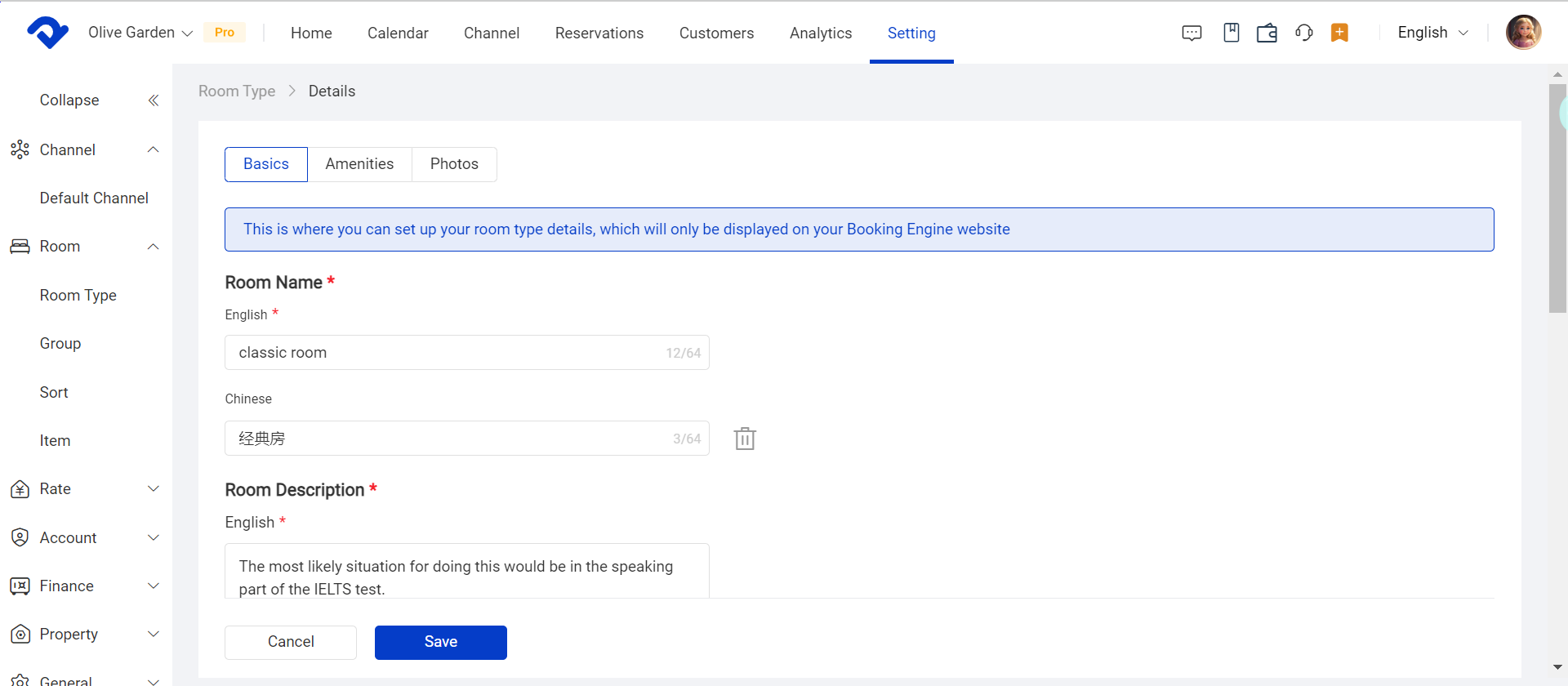1568x686 pixels.
Task: Click the Save button
Action: tap(440, 642)
